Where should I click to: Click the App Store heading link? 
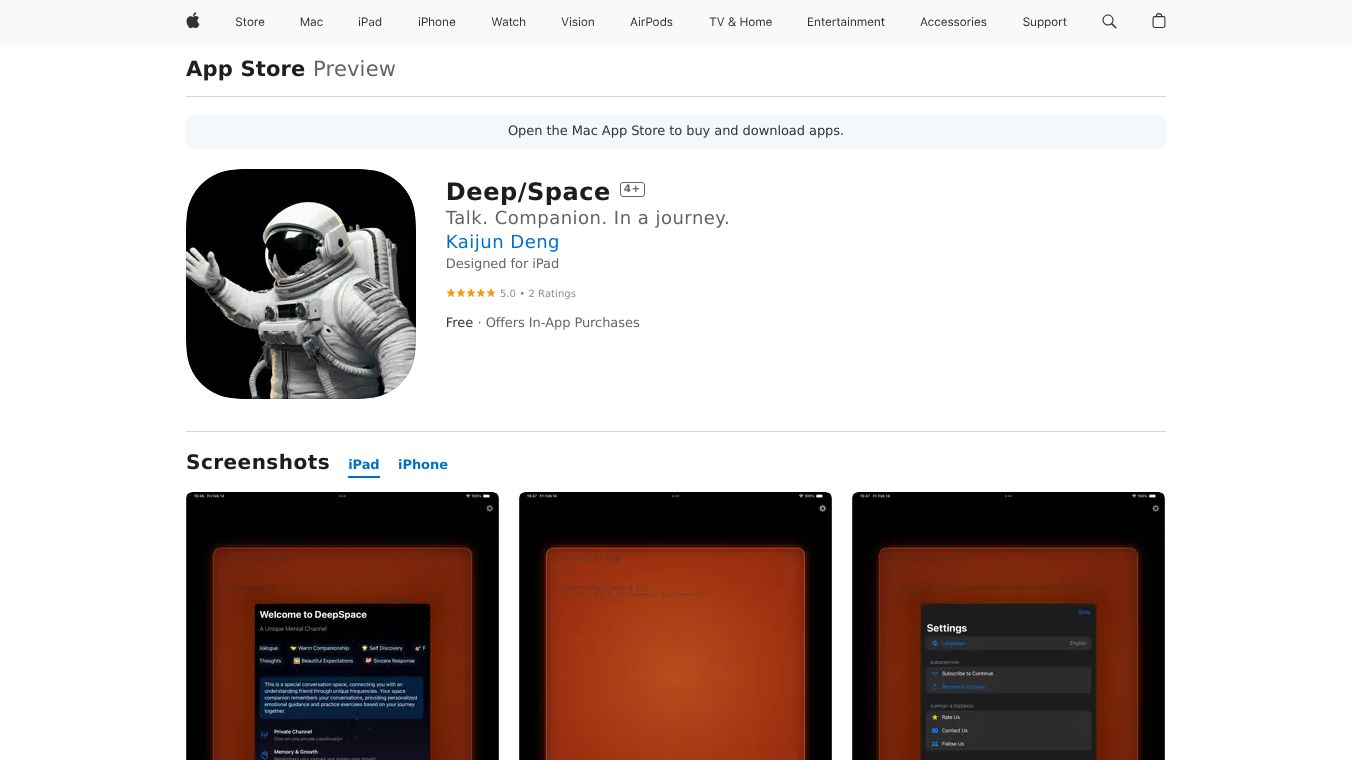tap(246, 69)
